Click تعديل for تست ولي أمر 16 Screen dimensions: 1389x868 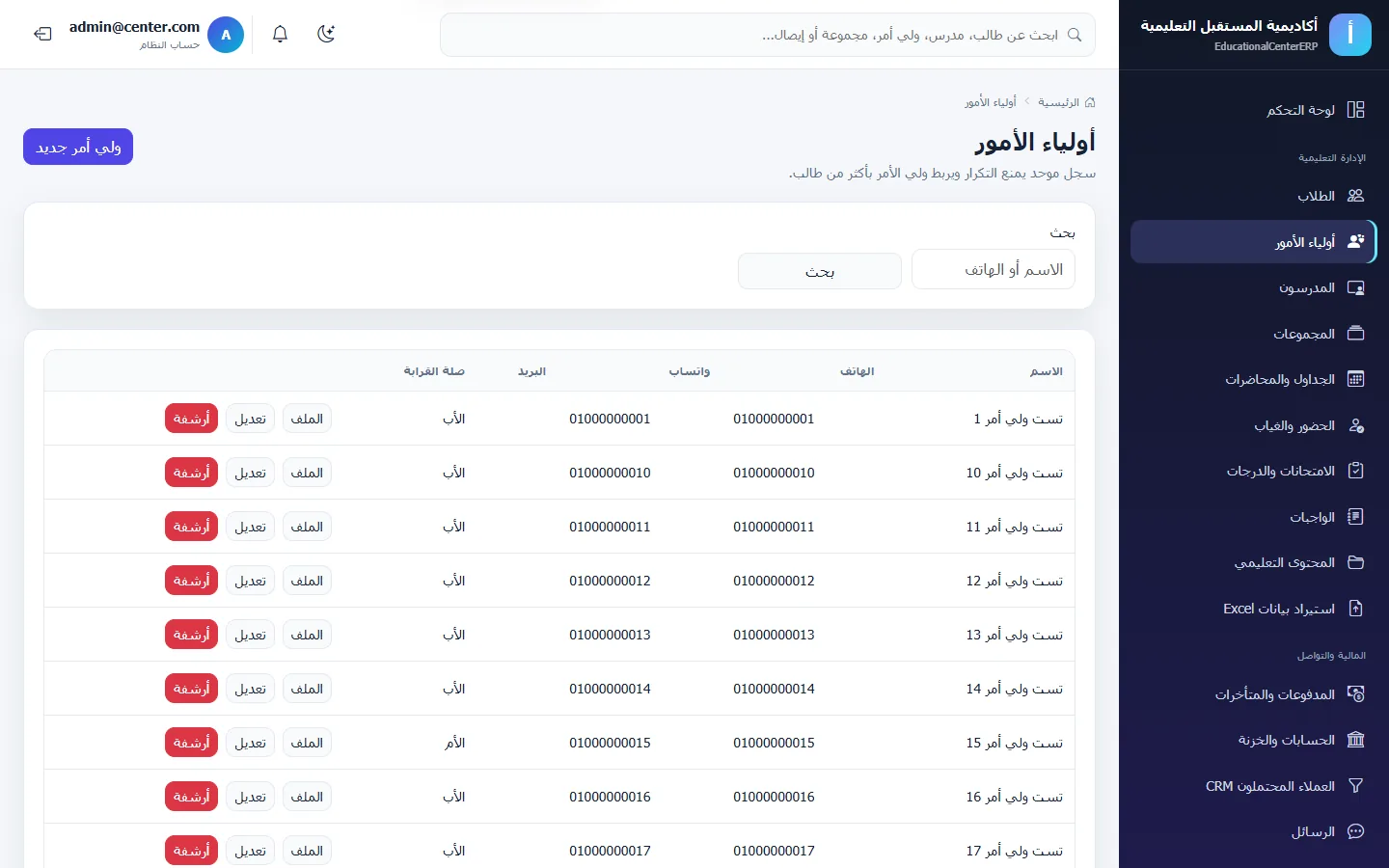pos(251,797)
